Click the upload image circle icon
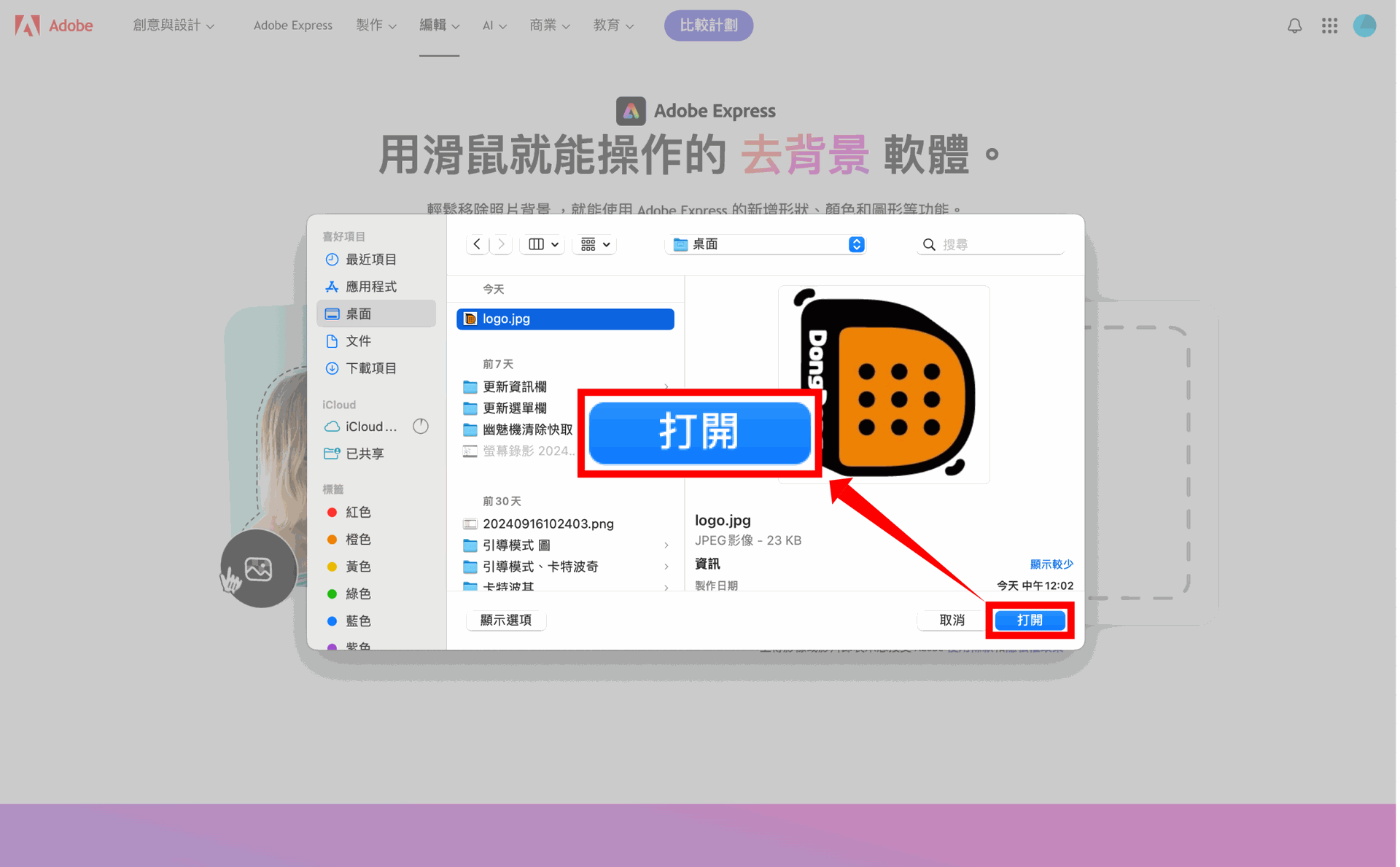The width and height of the screenshot is (1400, 867). 258,569
